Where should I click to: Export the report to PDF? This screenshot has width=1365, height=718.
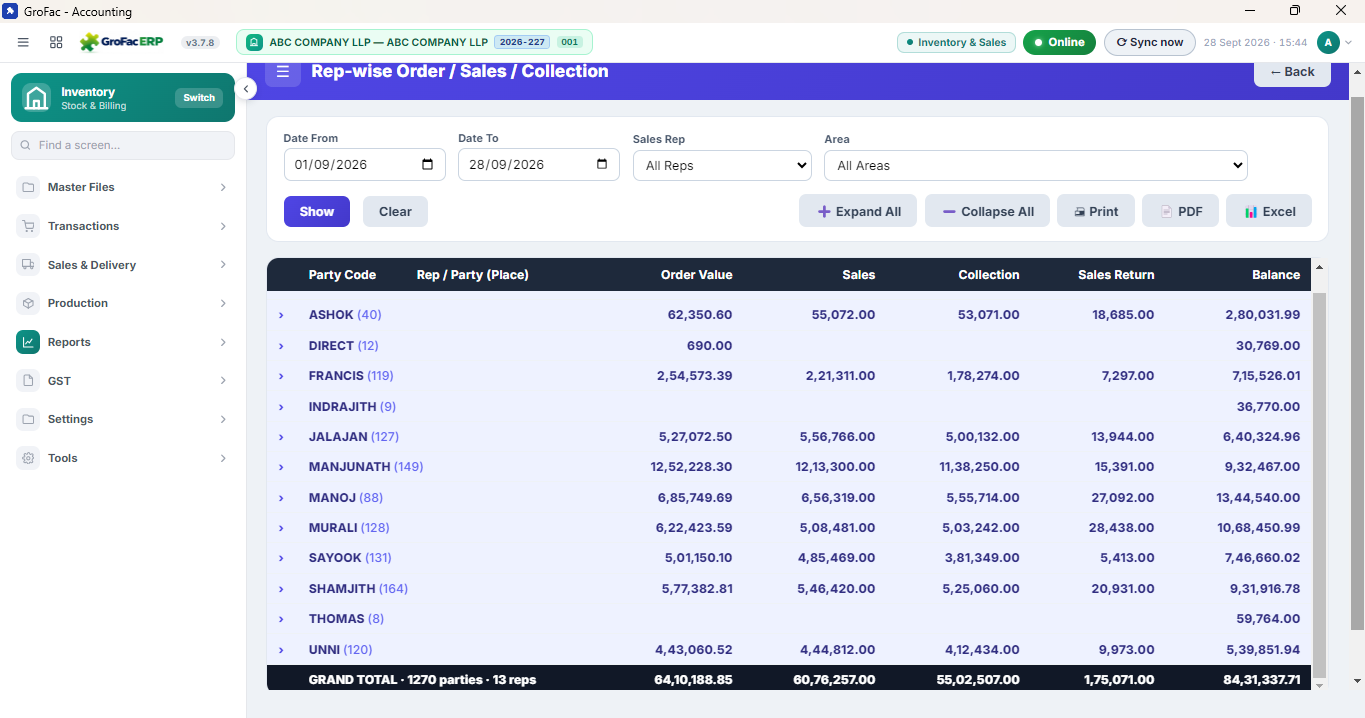pyautogui.click(x=1180, y=211)
